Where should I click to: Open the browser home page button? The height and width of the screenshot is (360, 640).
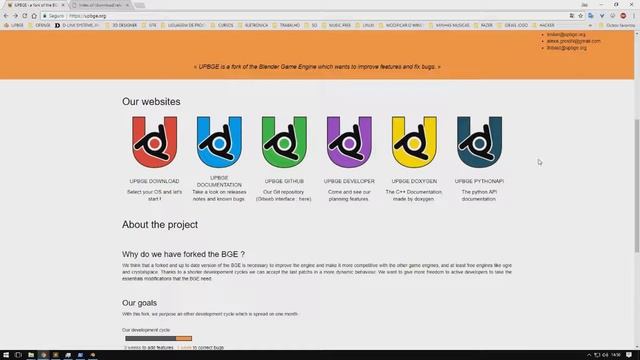(x=34, y=16)
